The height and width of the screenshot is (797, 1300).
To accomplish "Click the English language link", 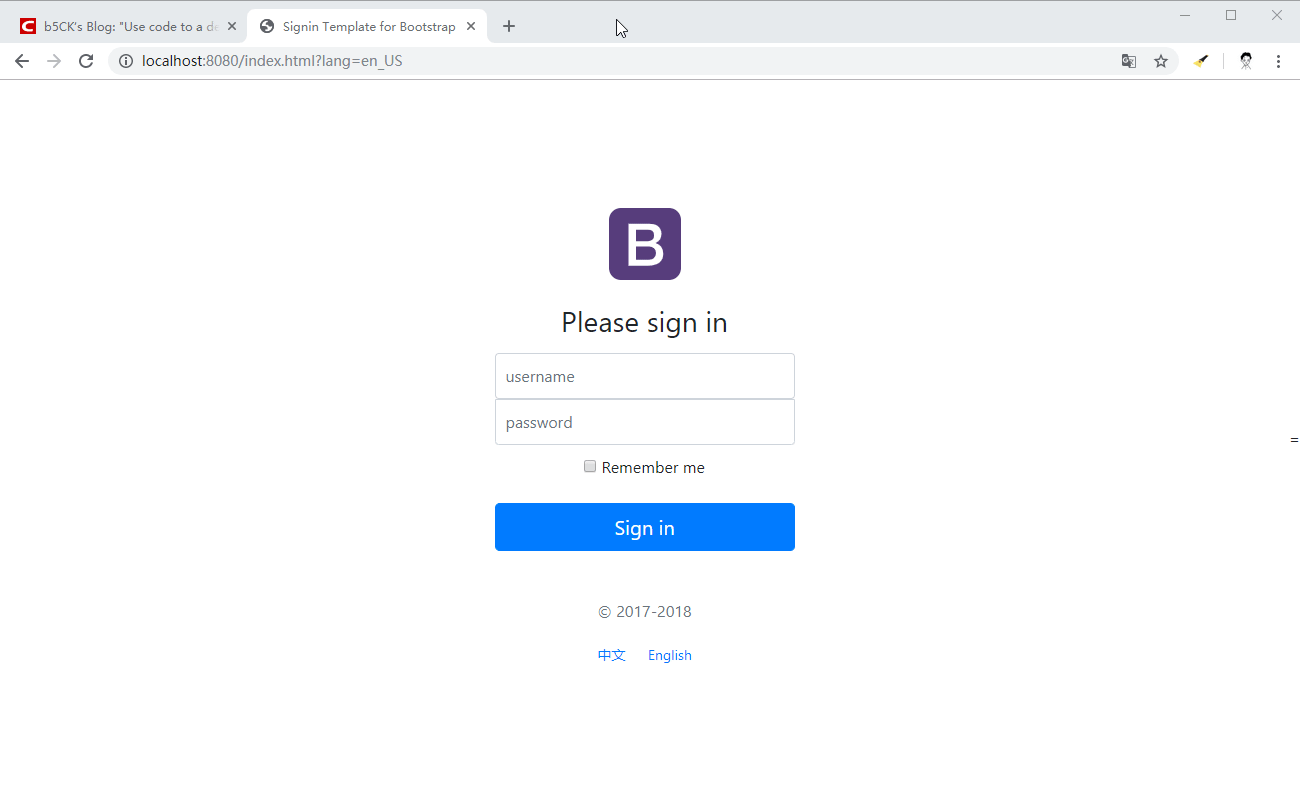I will [670, 655].
